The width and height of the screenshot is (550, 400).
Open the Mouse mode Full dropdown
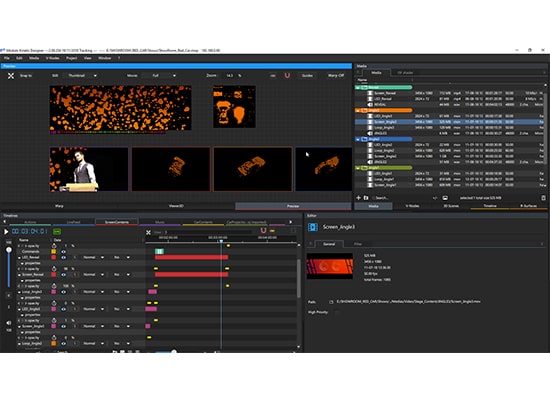pos(159,75)
